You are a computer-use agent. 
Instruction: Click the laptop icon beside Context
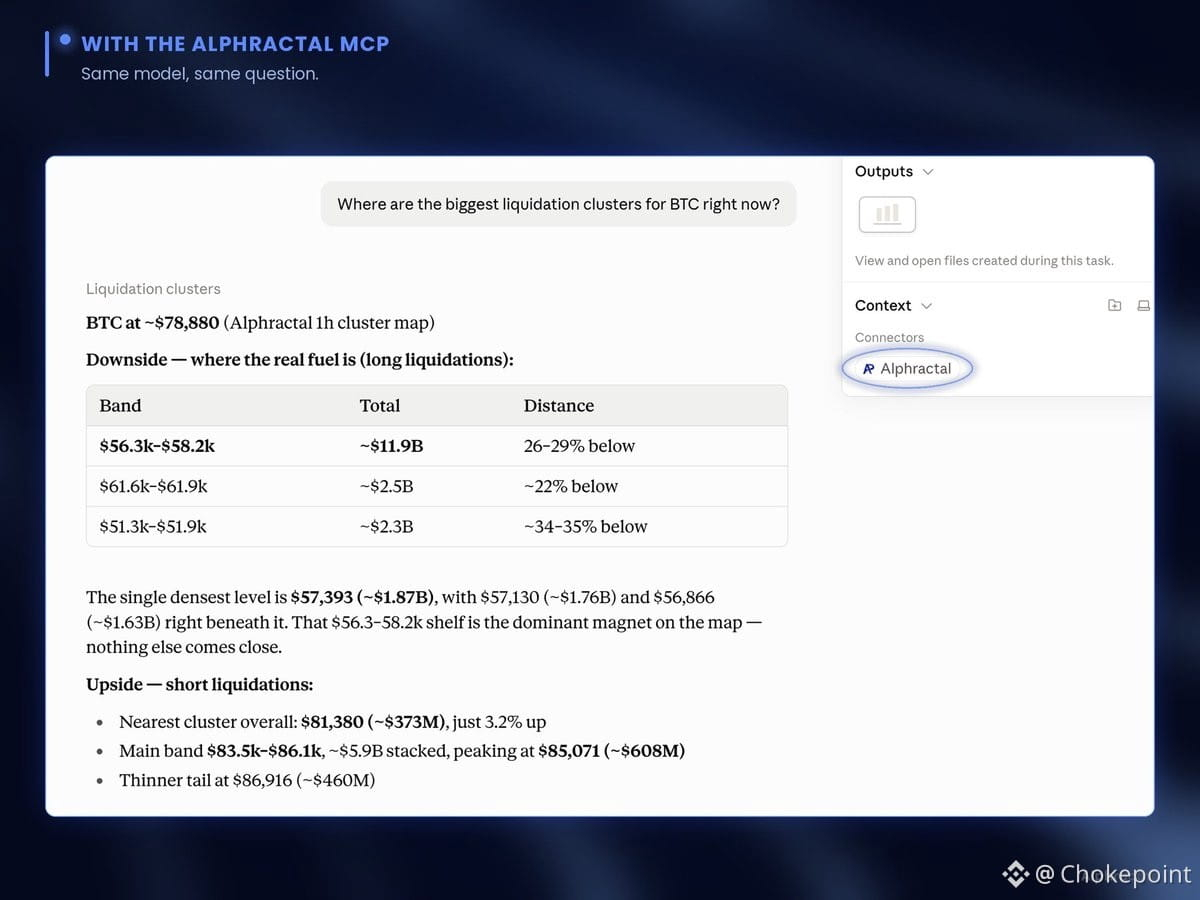(1143, 305)
